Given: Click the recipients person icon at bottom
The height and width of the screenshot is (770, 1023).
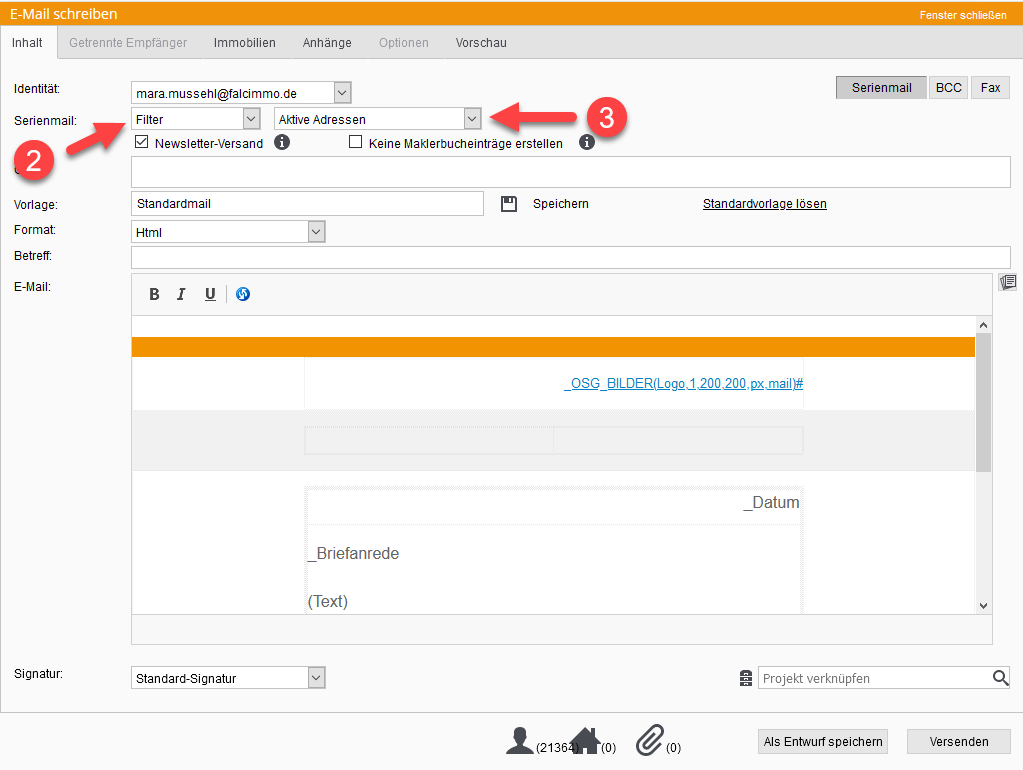Looking at the screenshot, I should click(519, 740).
